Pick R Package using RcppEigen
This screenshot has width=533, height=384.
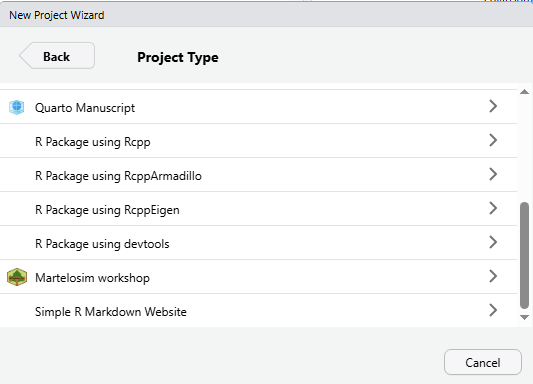(258, 209)
